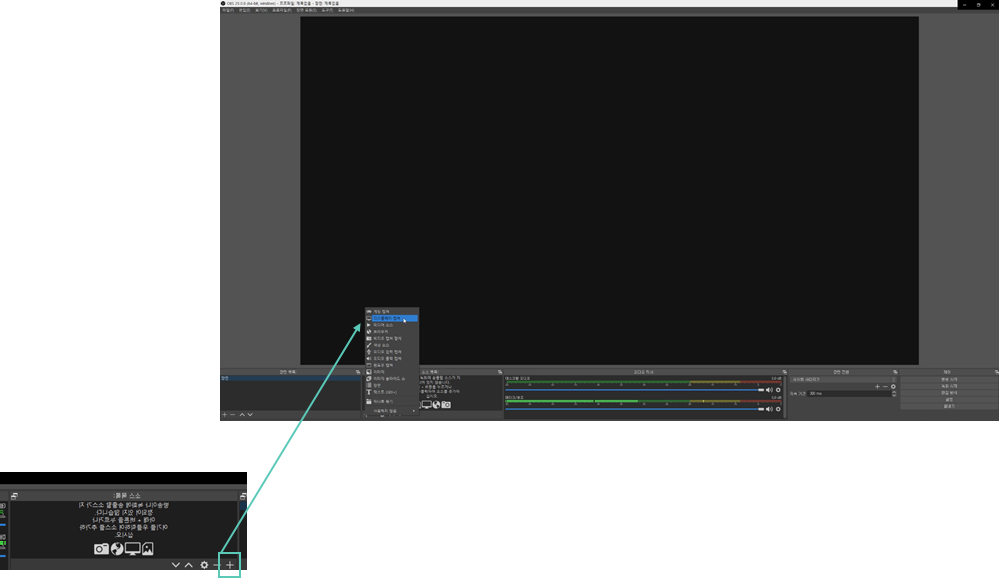The height and width of the screenshot is (578, 999).
Task: Open 데스크탑 오디오 gear settings
Action: tap(778, 390)
